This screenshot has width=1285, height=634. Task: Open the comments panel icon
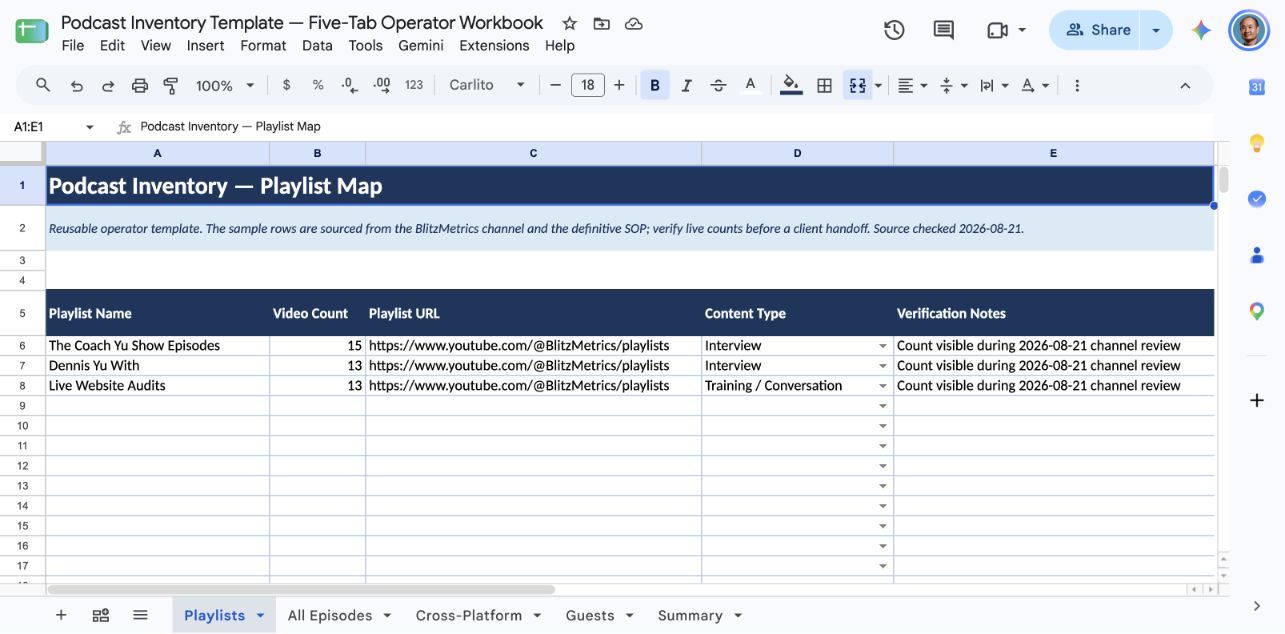click(943, 30)
